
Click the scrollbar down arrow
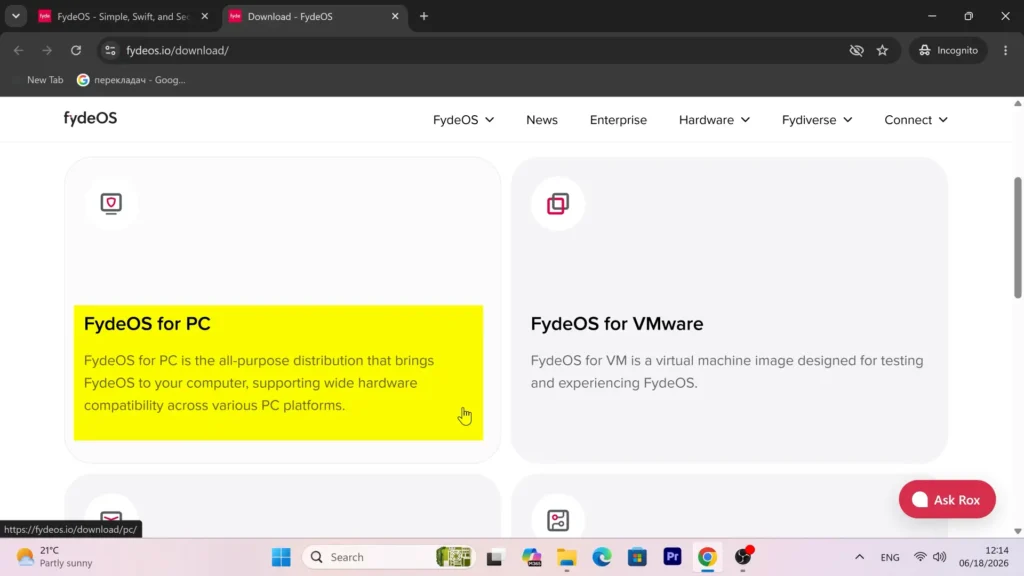[x=1017, y=532]
